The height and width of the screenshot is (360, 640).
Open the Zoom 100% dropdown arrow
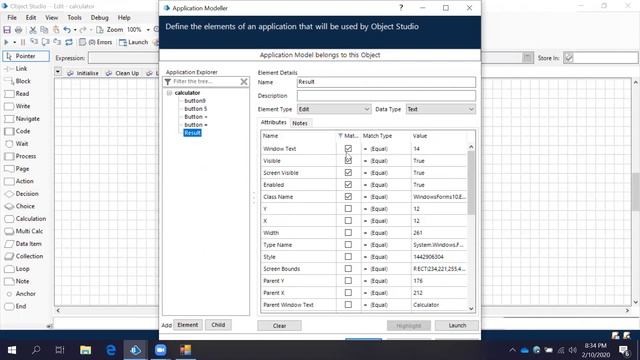tap(148, 30)
